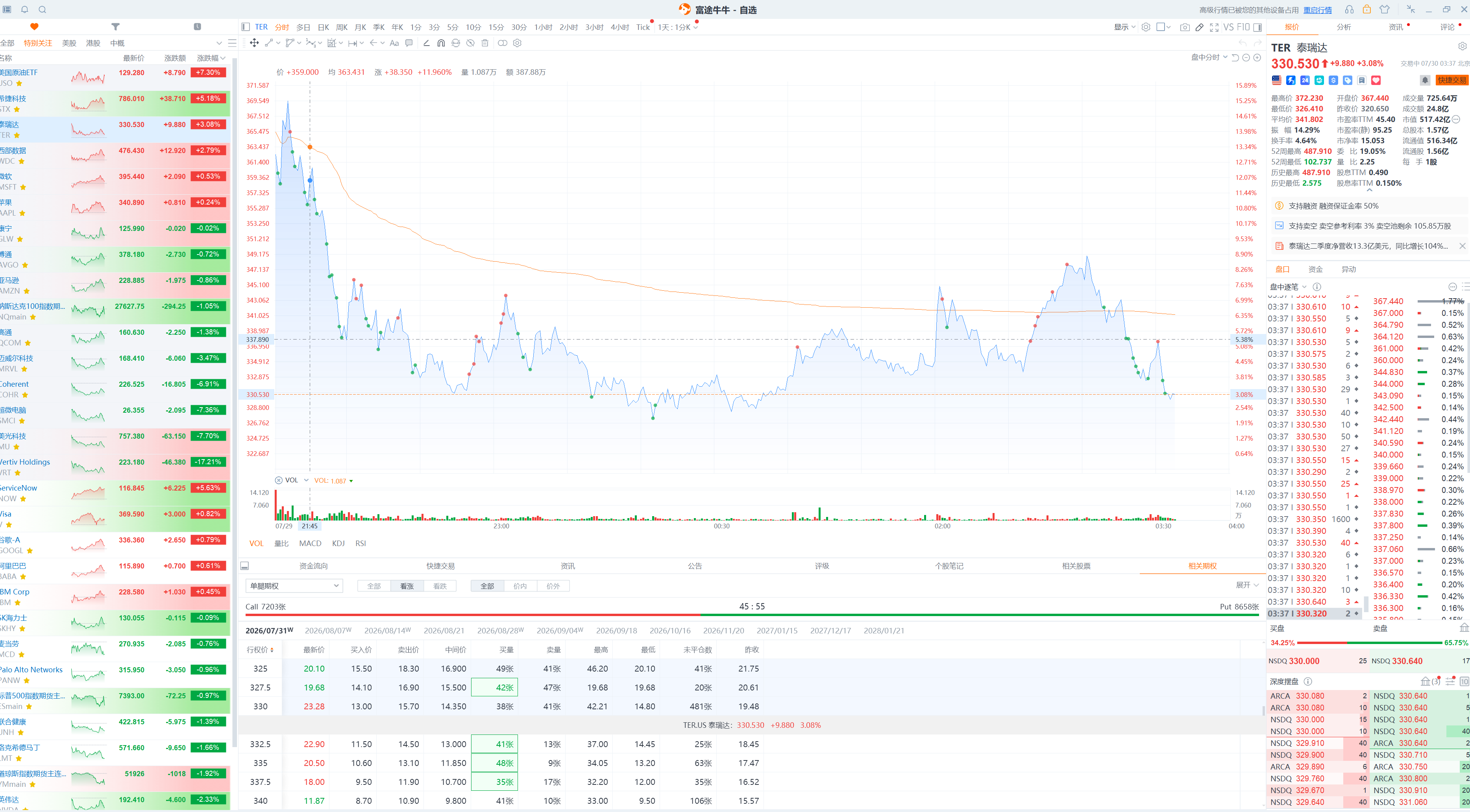Select the text annotation Aa tool

pyautogui.click(x=394, y=43)
